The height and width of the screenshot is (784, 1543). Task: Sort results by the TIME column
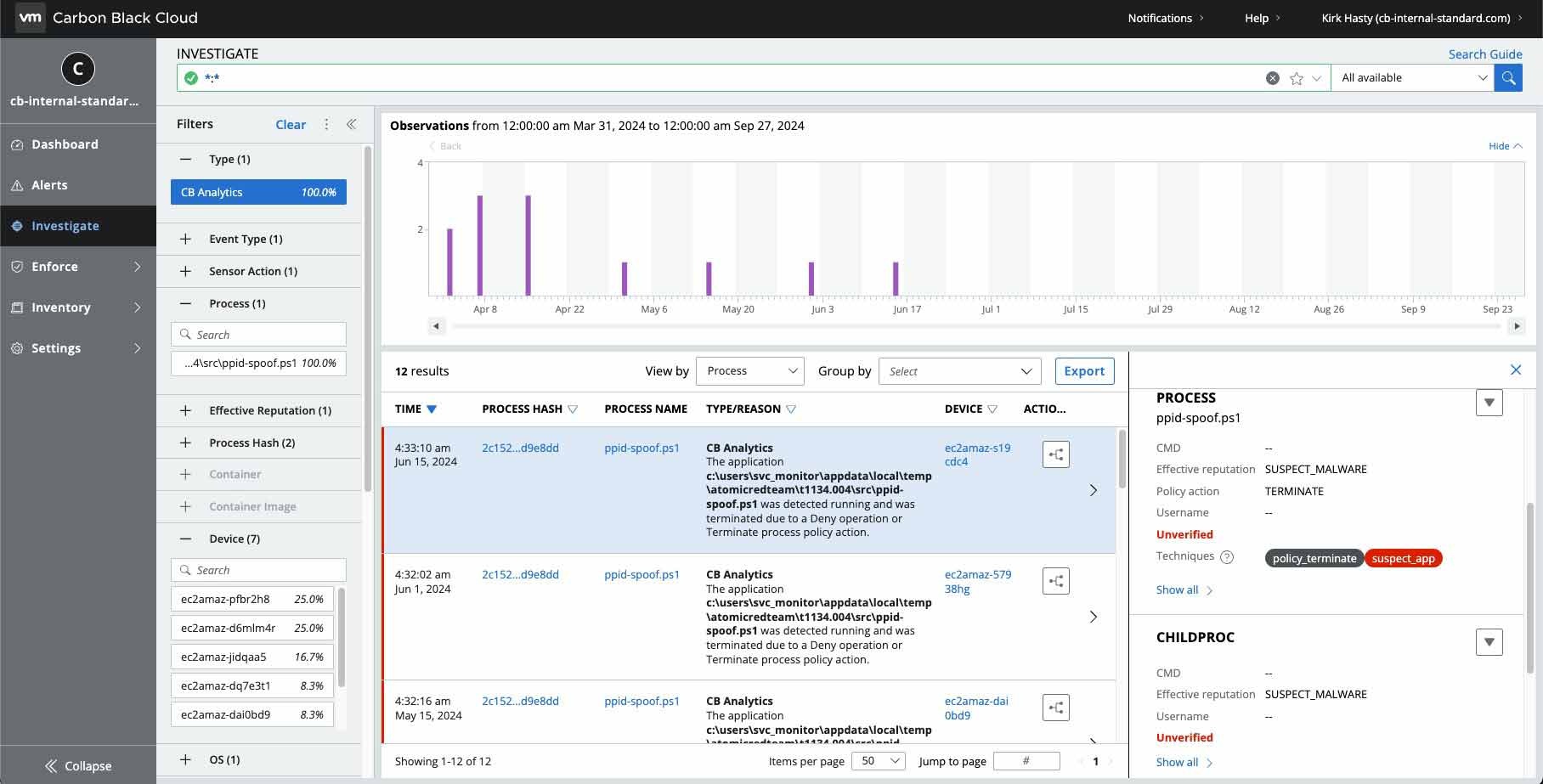(415, 409)
